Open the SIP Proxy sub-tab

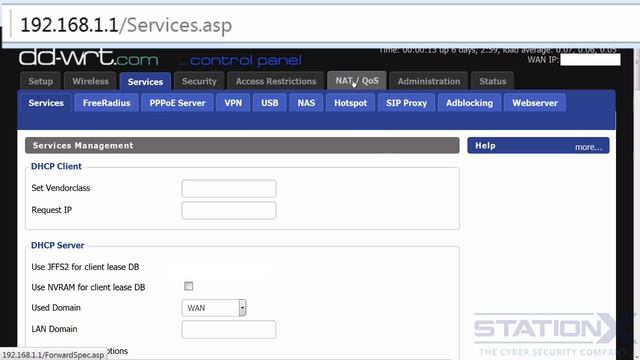(406, 103)
